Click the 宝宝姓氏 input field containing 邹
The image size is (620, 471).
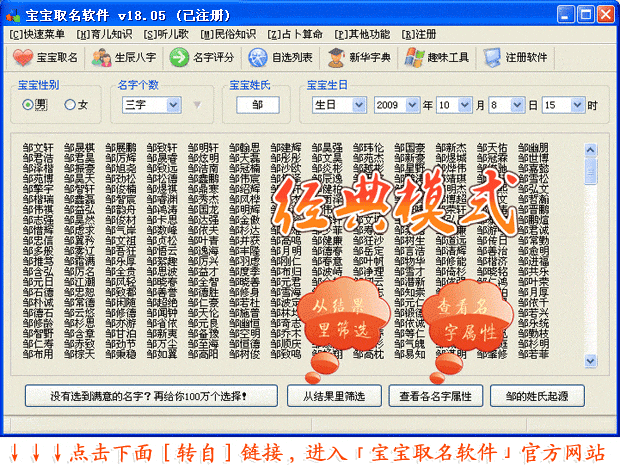[258, 105]
